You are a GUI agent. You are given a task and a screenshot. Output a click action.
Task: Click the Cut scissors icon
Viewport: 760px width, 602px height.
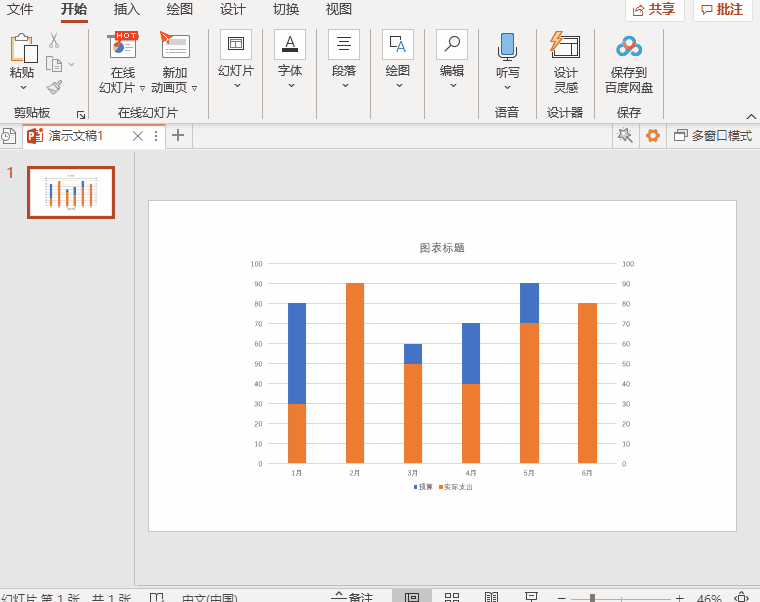[x=54, y=41]
